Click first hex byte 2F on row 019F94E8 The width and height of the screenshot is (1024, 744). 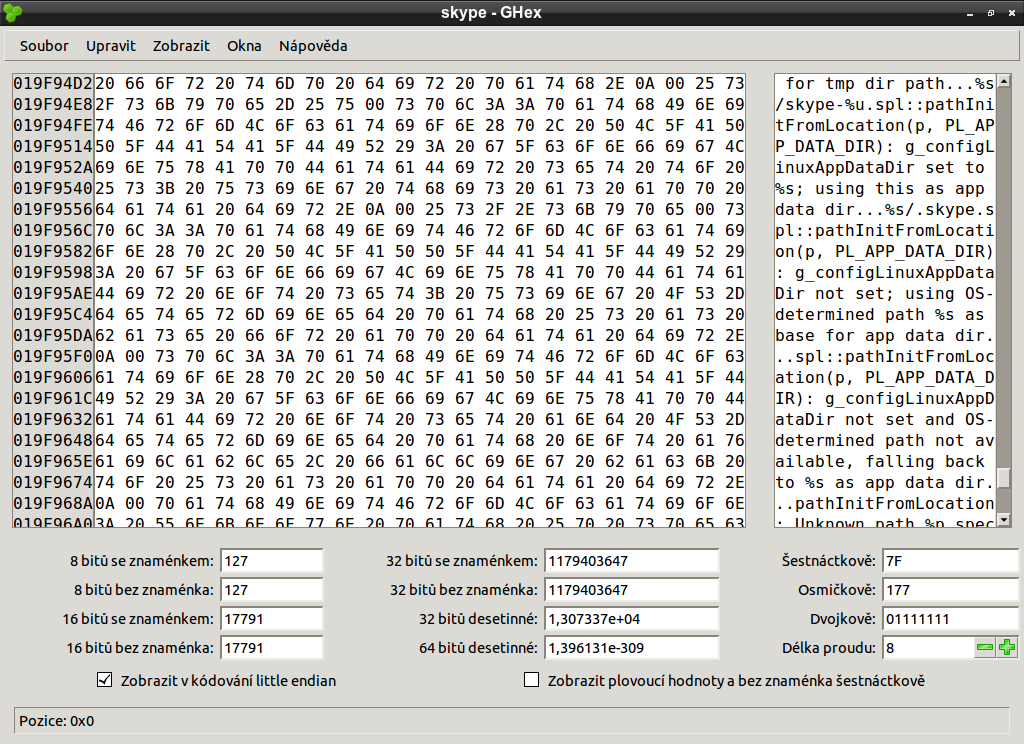(x=105, y=105)
